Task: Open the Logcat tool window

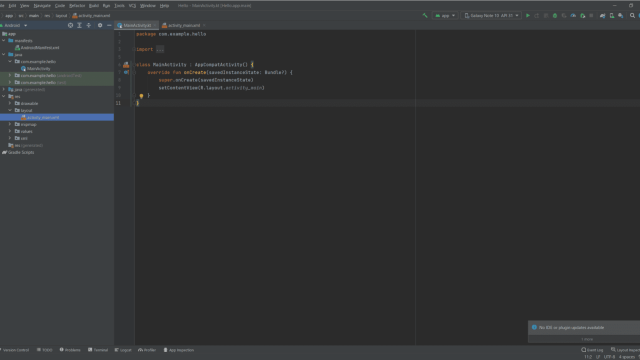Action: 123,350
